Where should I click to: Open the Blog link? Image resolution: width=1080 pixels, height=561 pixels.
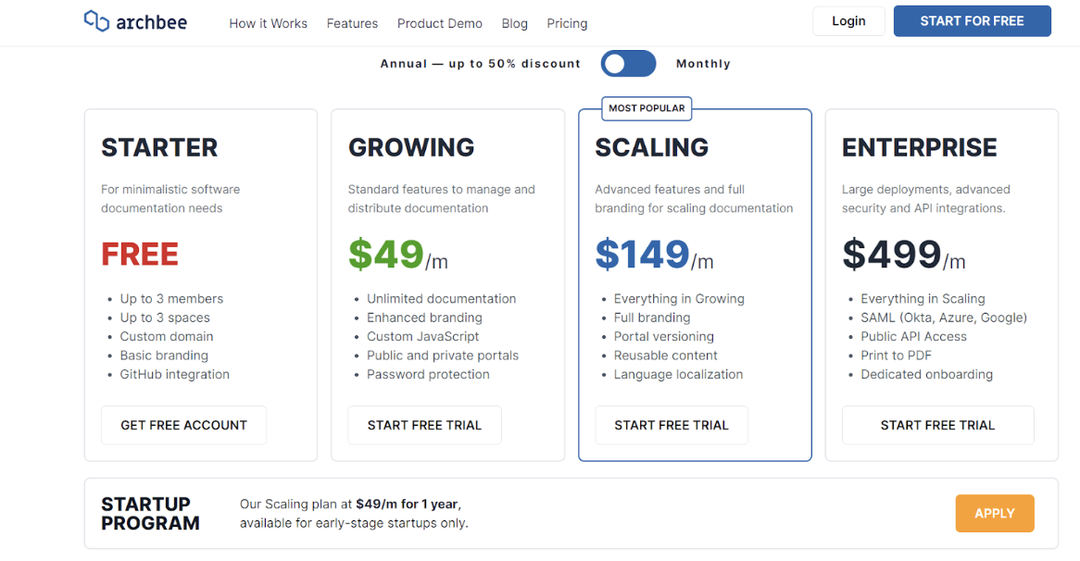pyautogui.click(x=515, y=23)
